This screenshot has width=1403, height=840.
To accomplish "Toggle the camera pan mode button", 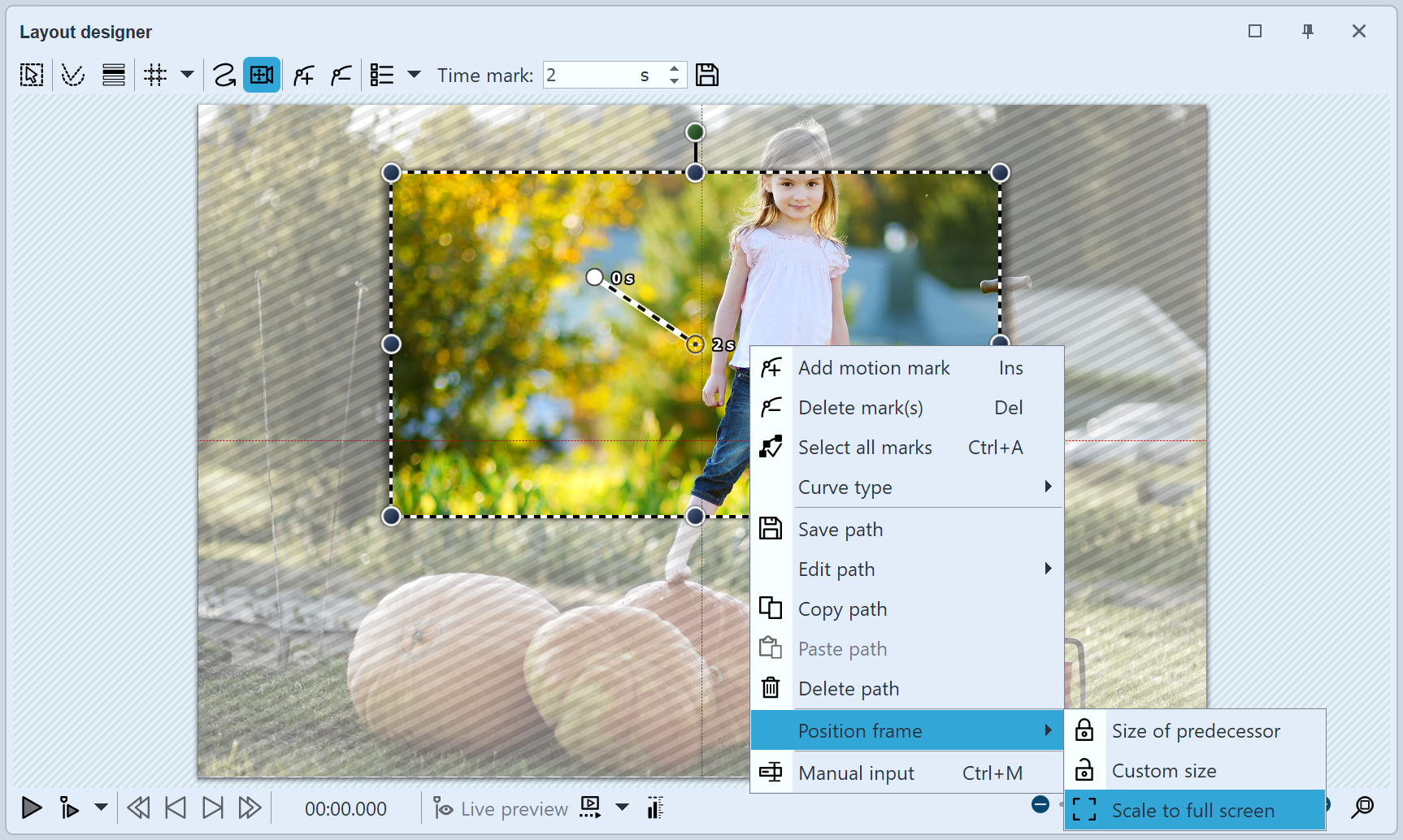I will coord(261,74).
